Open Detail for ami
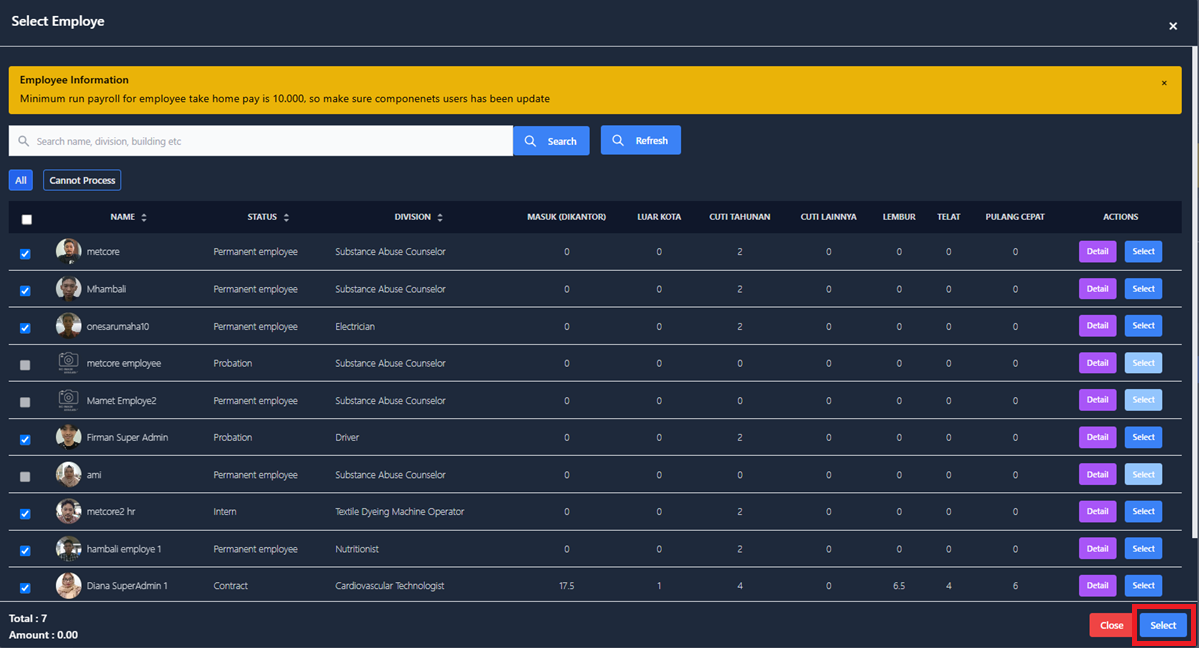The width and height of the screenshot is (1199, 648). [1097, 474]
